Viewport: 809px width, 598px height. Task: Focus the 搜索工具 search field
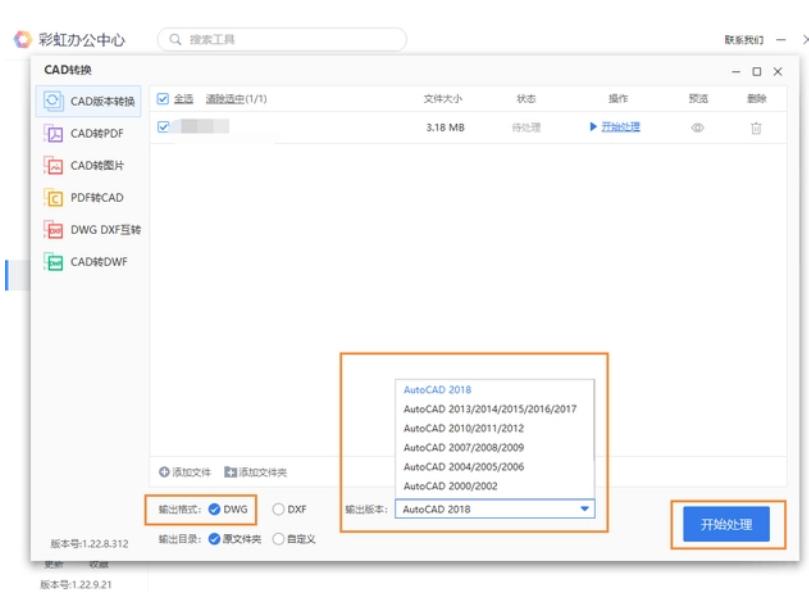coord(282,39)
